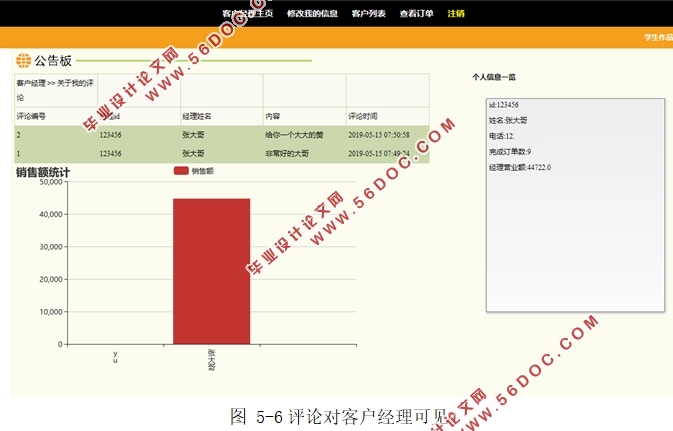Click the globe icon beside 公告板
Image resolution: width=673 pixels, height=431 pixels.
click(24, 61)
